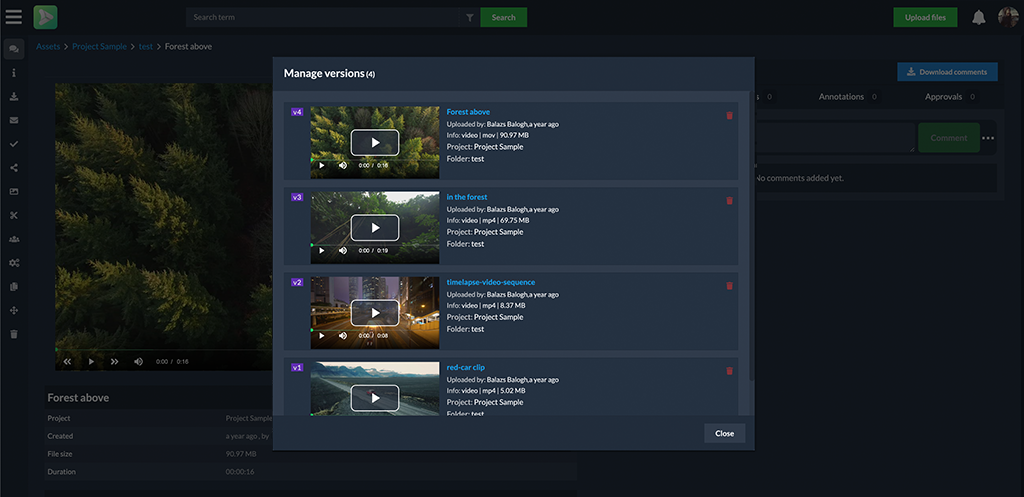The width and height of the screenshot is (1024, 497).
Task: Play the timelapse-video-sequence thumbnail
Action: [375, 313]
